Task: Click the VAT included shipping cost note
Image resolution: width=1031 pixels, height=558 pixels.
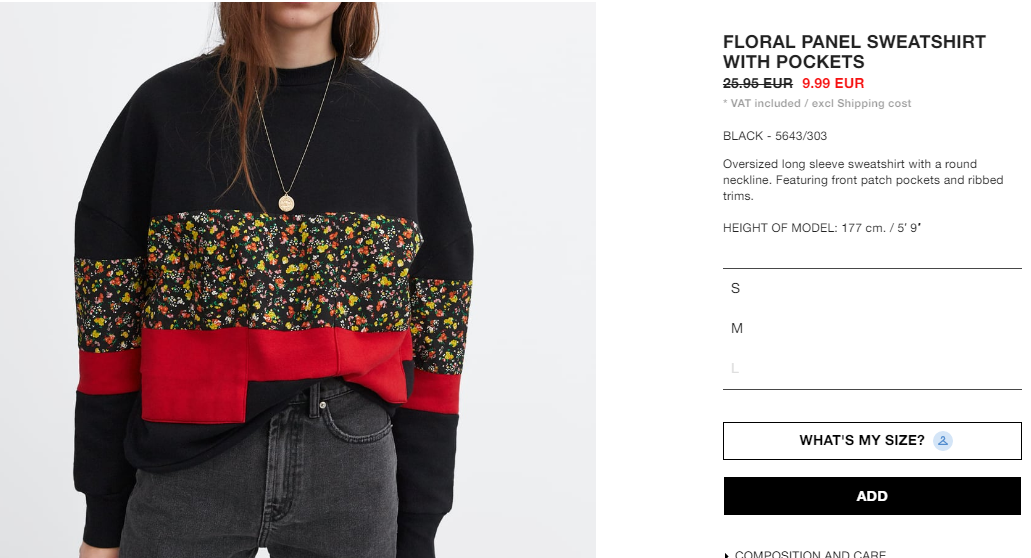Action: pos(817,103)
